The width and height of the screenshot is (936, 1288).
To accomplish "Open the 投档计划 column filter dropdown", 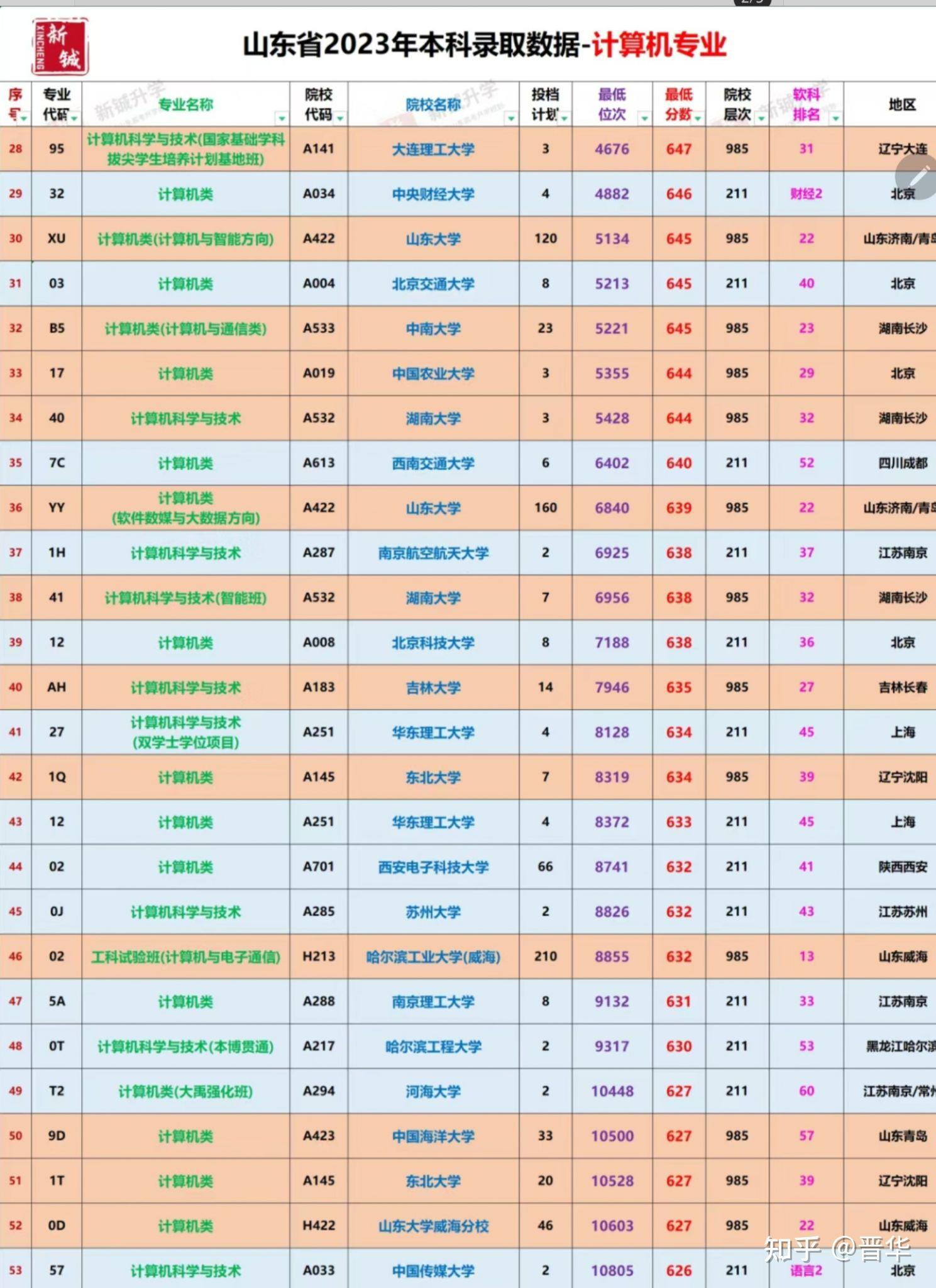I will (x=564, y=118).
